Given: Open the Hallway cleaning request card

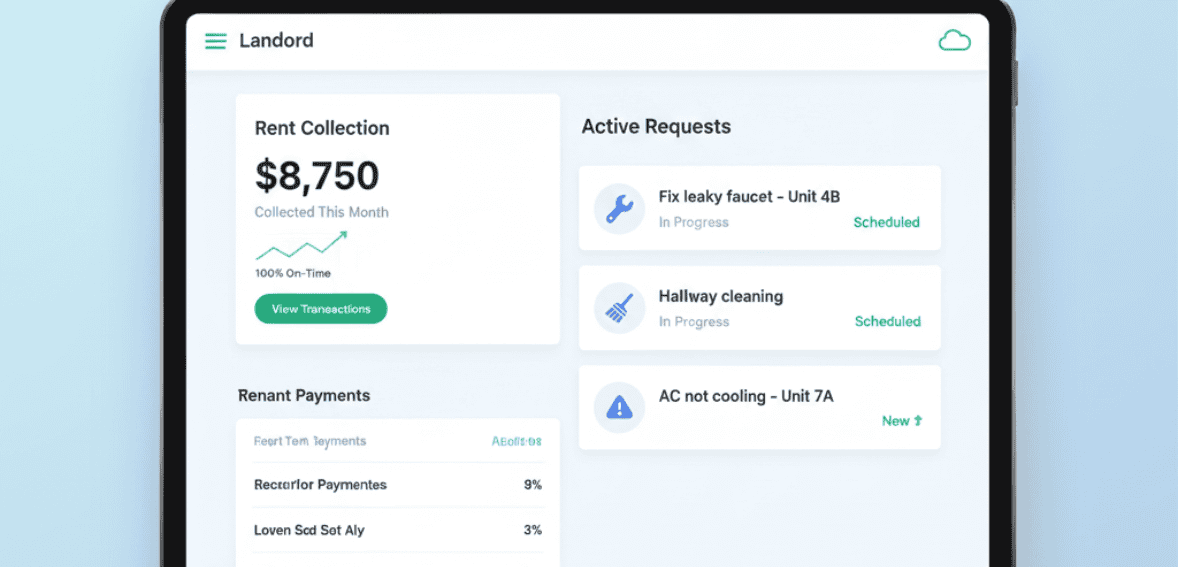Looking at the screenshot, I should tap(720, 297).
